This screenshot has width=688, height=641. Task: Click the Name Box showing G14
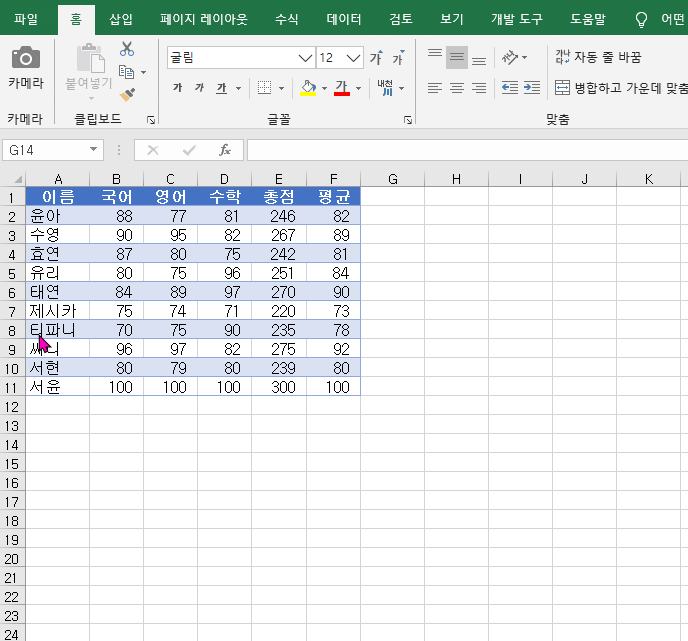pos(44,150)
